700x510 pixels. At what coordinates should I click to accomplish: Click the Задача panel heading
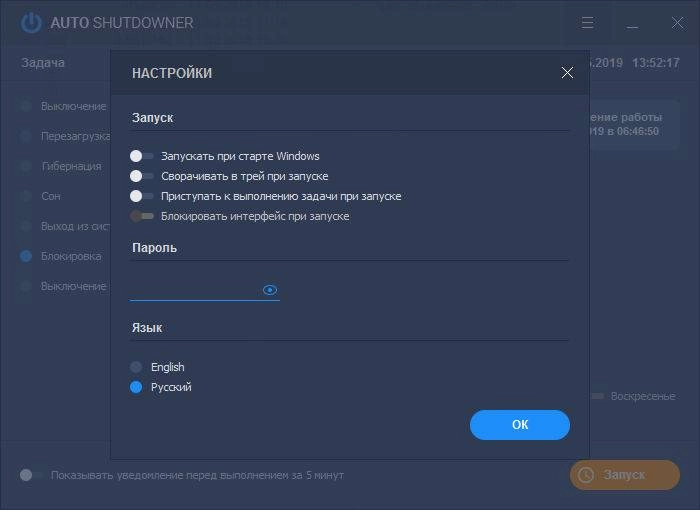tap(43, 63)
